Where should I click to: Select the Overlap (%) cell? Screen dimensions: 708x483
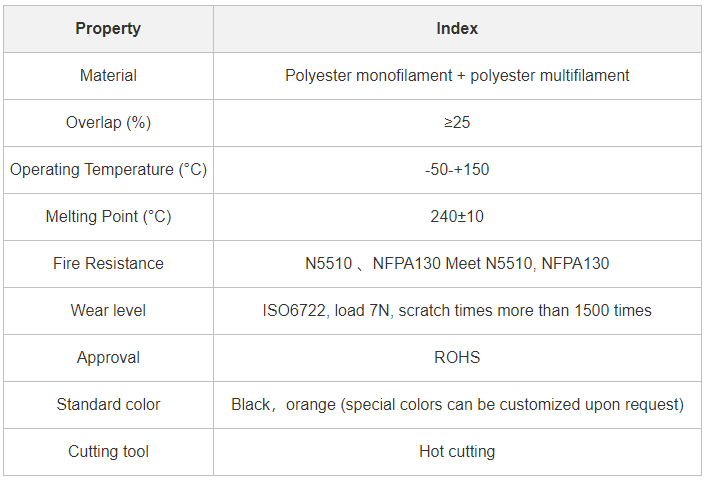point(108,123)
